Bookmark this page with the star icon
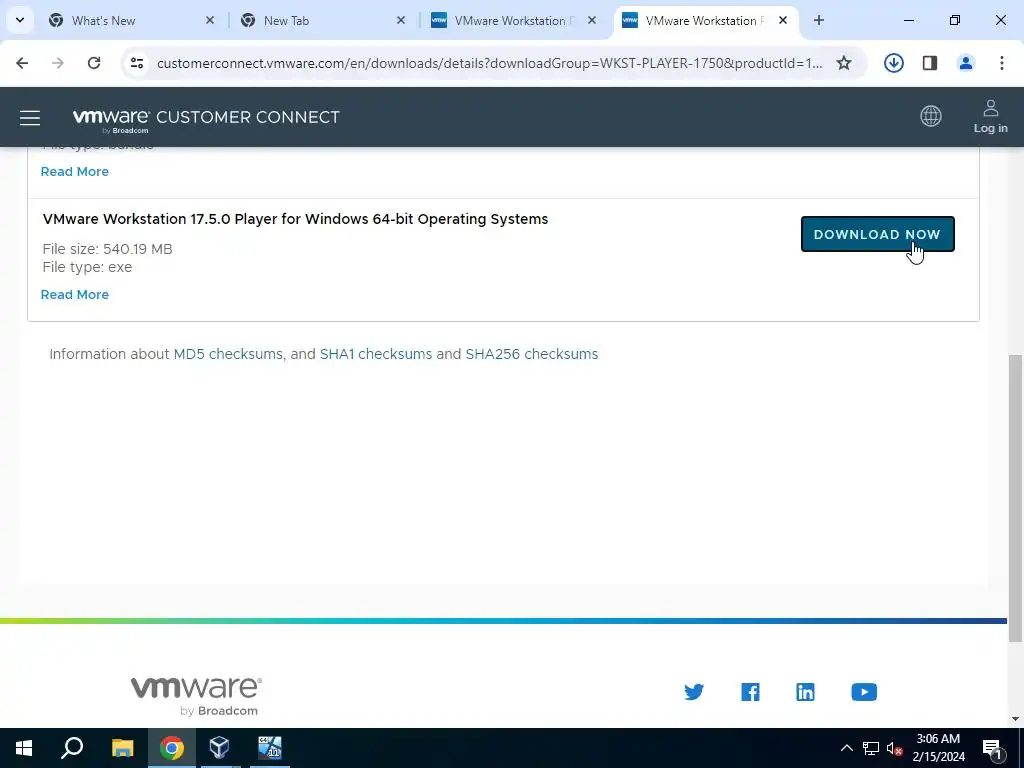The image size is (1024, 768). [x=844, y=63]
